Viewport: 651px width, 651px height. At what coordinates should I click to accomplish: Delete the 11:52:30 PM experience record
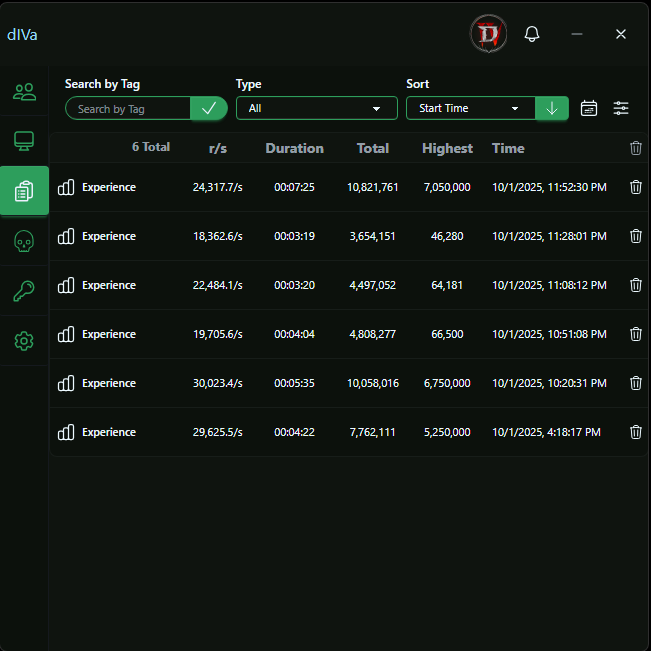[x=635, y=187]
